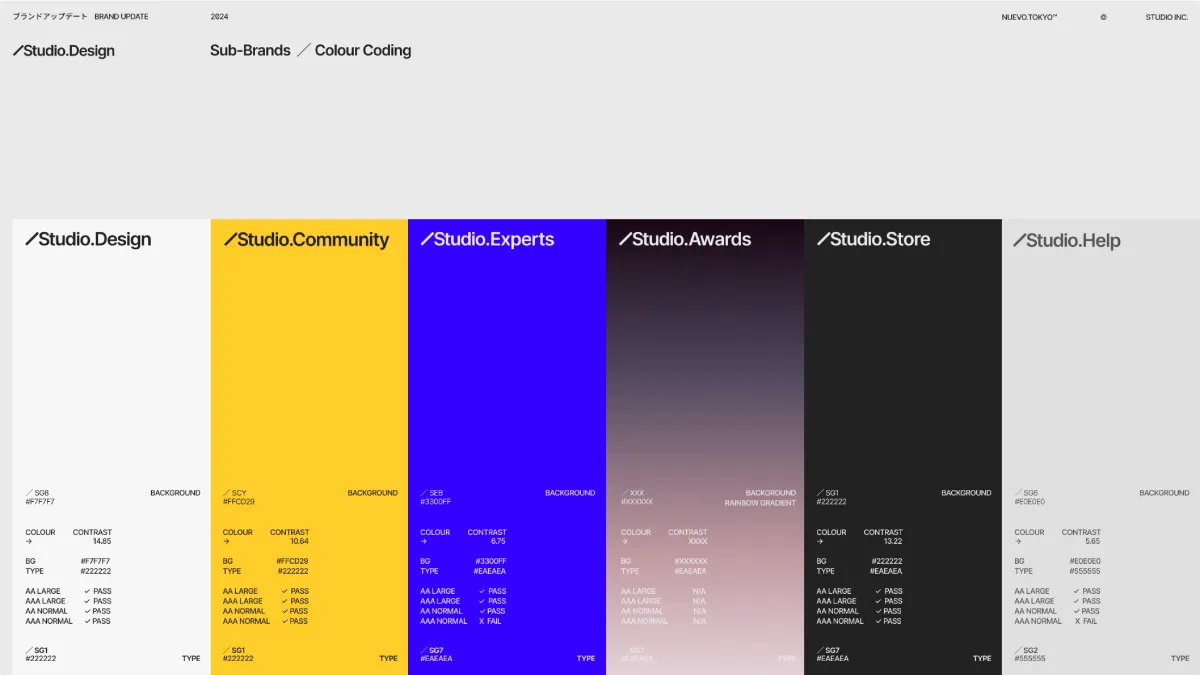Click the top-left /Studio.Design logo
The image size is (1200, 675).
point(64,51)
